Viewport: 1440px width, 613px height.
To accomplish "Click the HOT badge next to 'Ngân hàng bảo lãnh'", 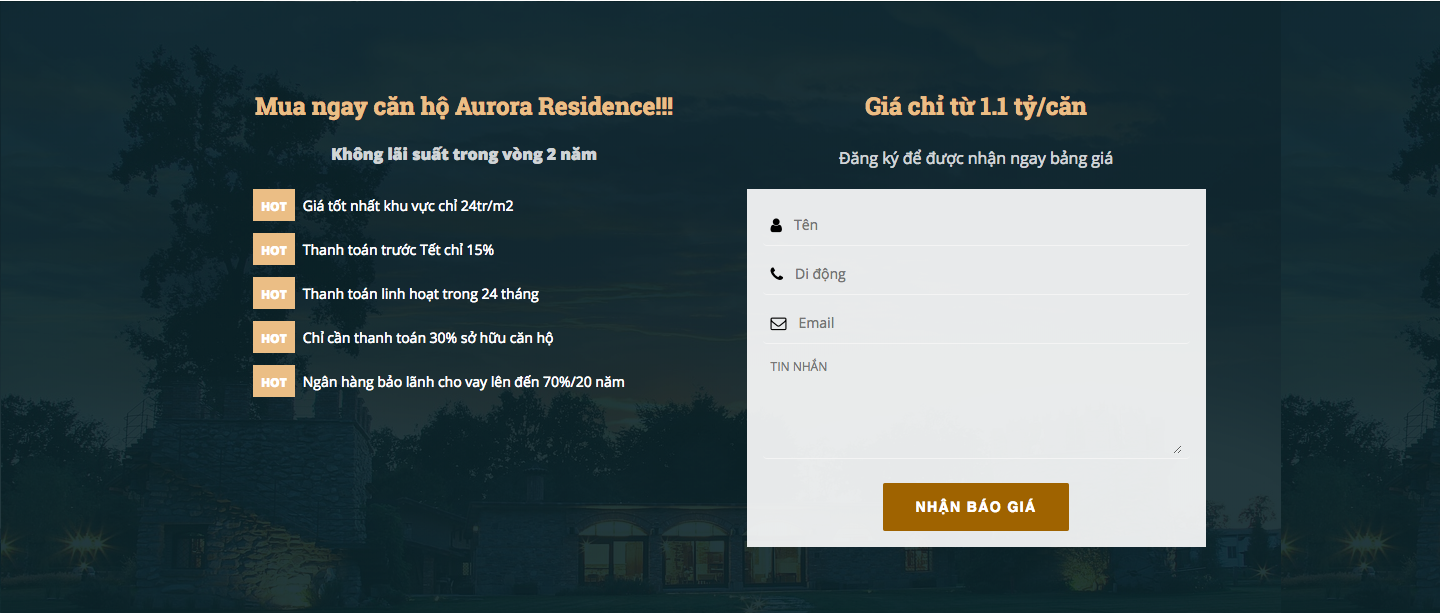I will click(x=274, y=381).
